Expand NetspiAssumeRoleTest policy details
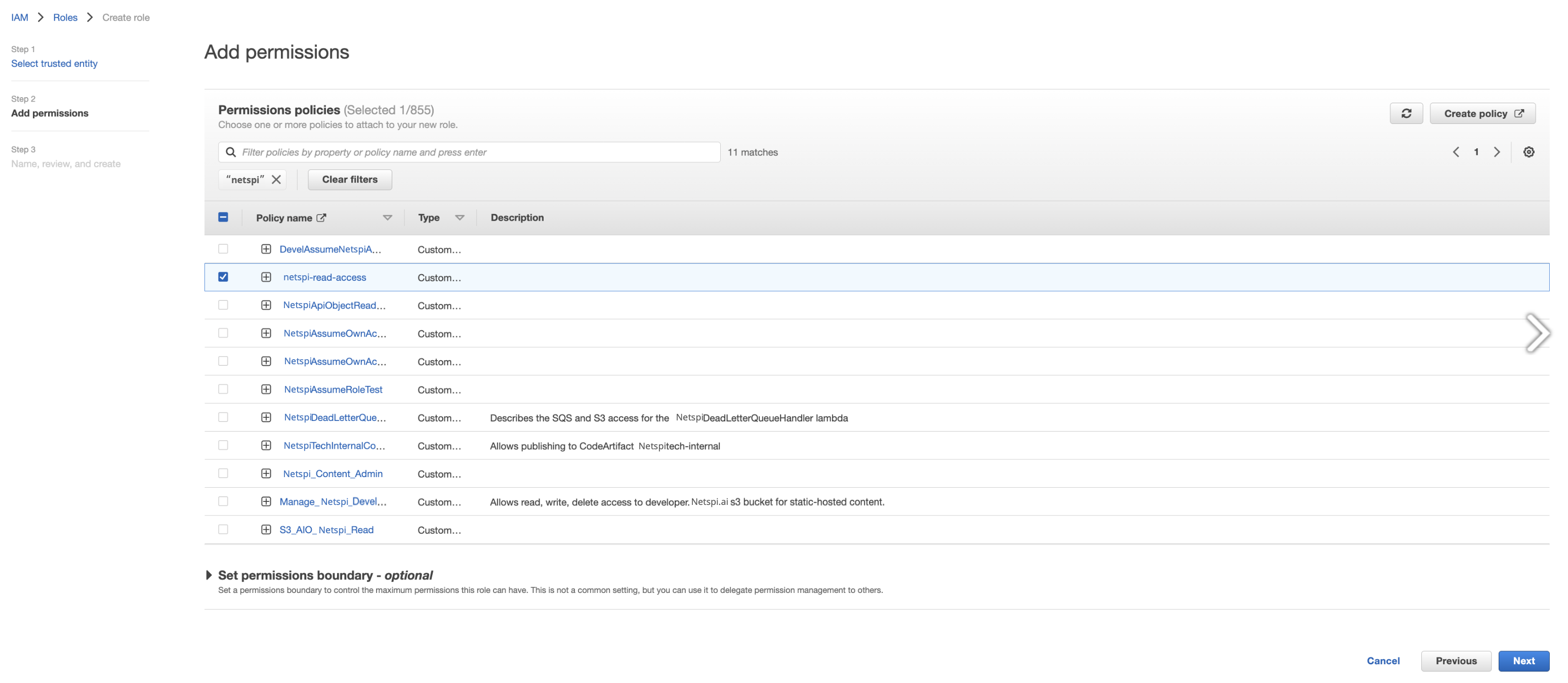 coord(266,389)
